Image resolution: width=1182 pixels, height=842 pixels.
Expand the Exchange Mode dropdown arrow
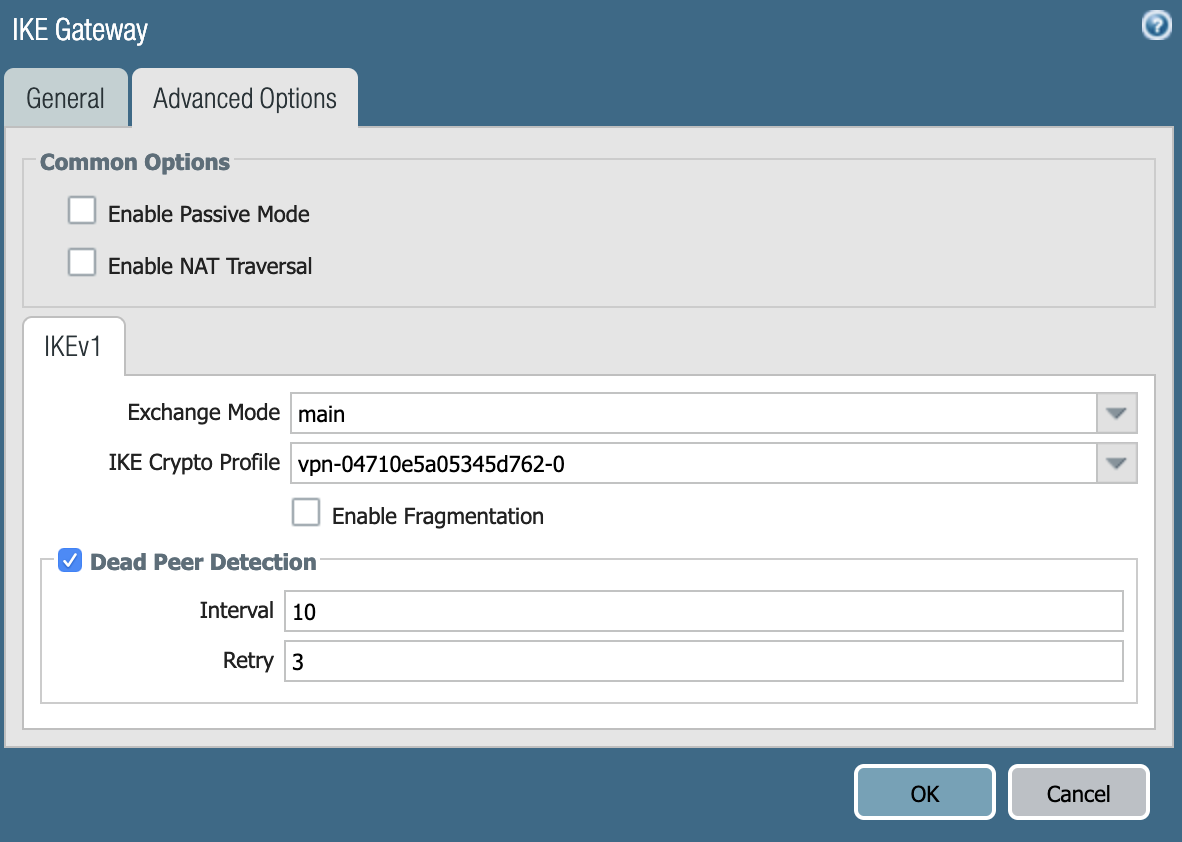pyautogui.click(x=1117, y=413)
